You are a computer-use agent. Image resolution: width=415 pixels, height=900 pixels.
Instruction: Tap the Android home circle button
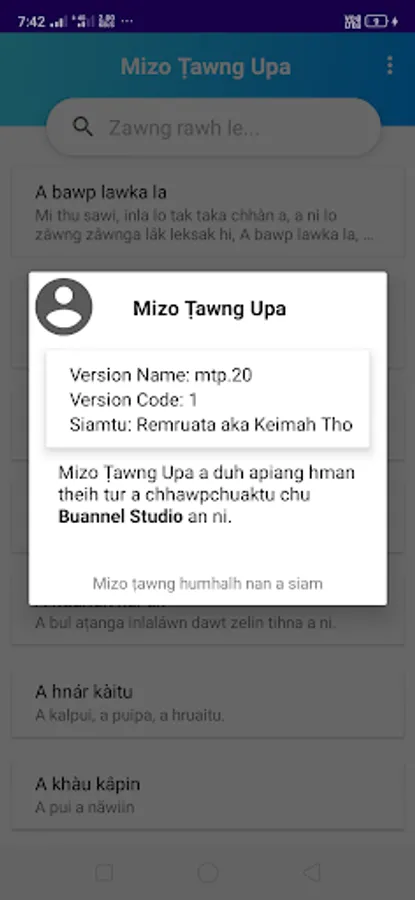[x=207, y=872]
